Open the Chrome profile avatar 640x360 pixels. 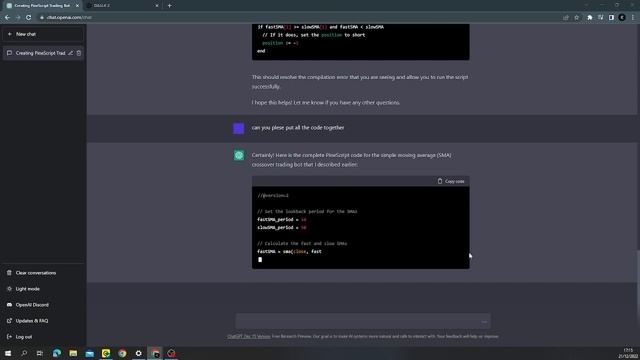[622, 17]
